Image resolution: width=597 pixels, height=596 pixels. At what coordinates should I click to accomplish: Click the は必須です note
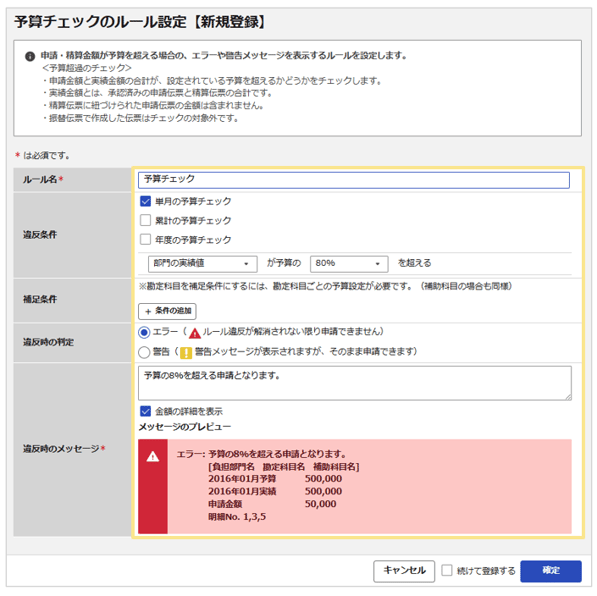(x=42, y=155)
